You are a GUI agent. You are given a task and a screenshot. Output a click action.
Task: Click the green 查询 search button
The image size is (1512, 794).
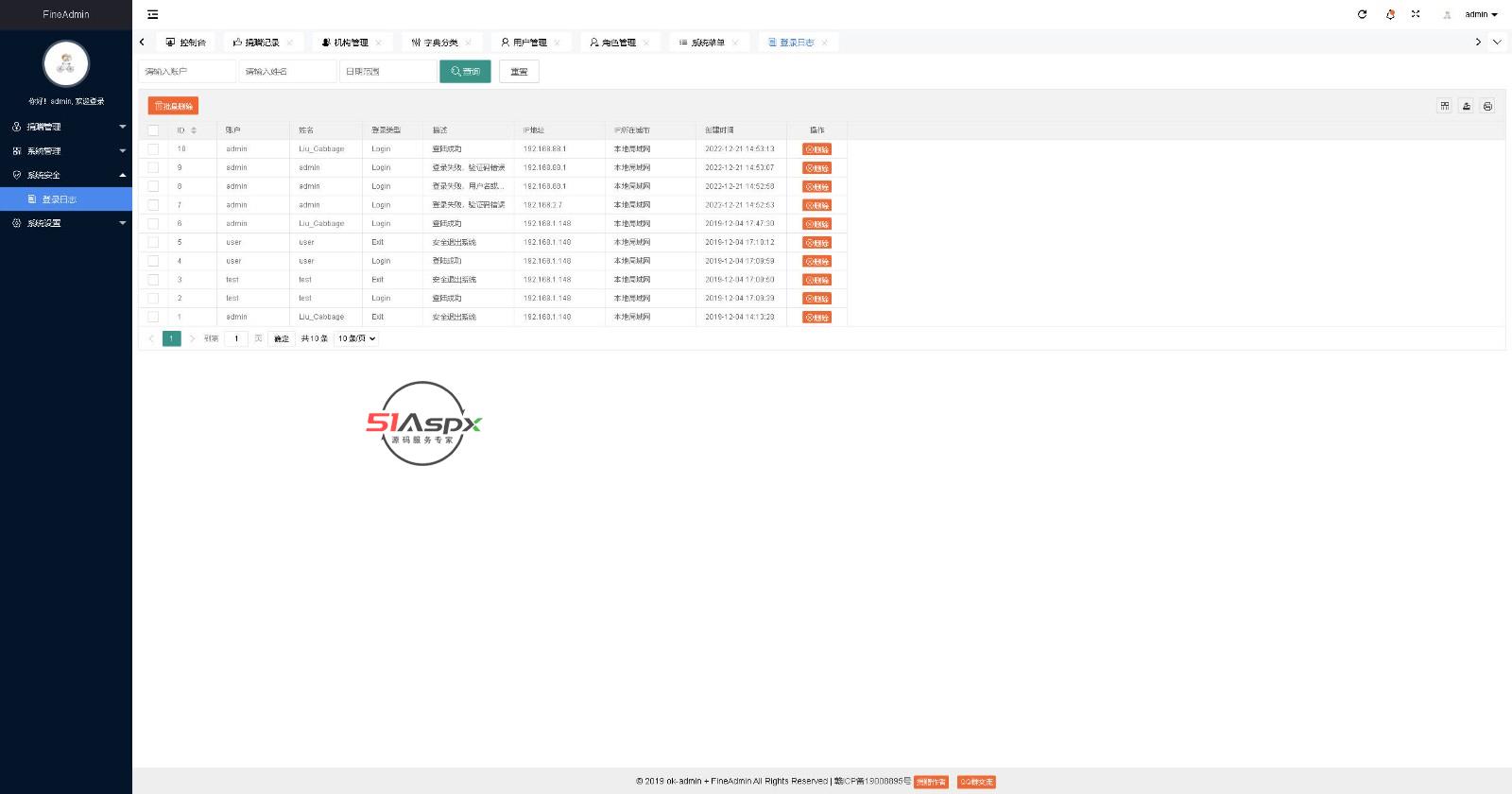(x=465, y=72)
